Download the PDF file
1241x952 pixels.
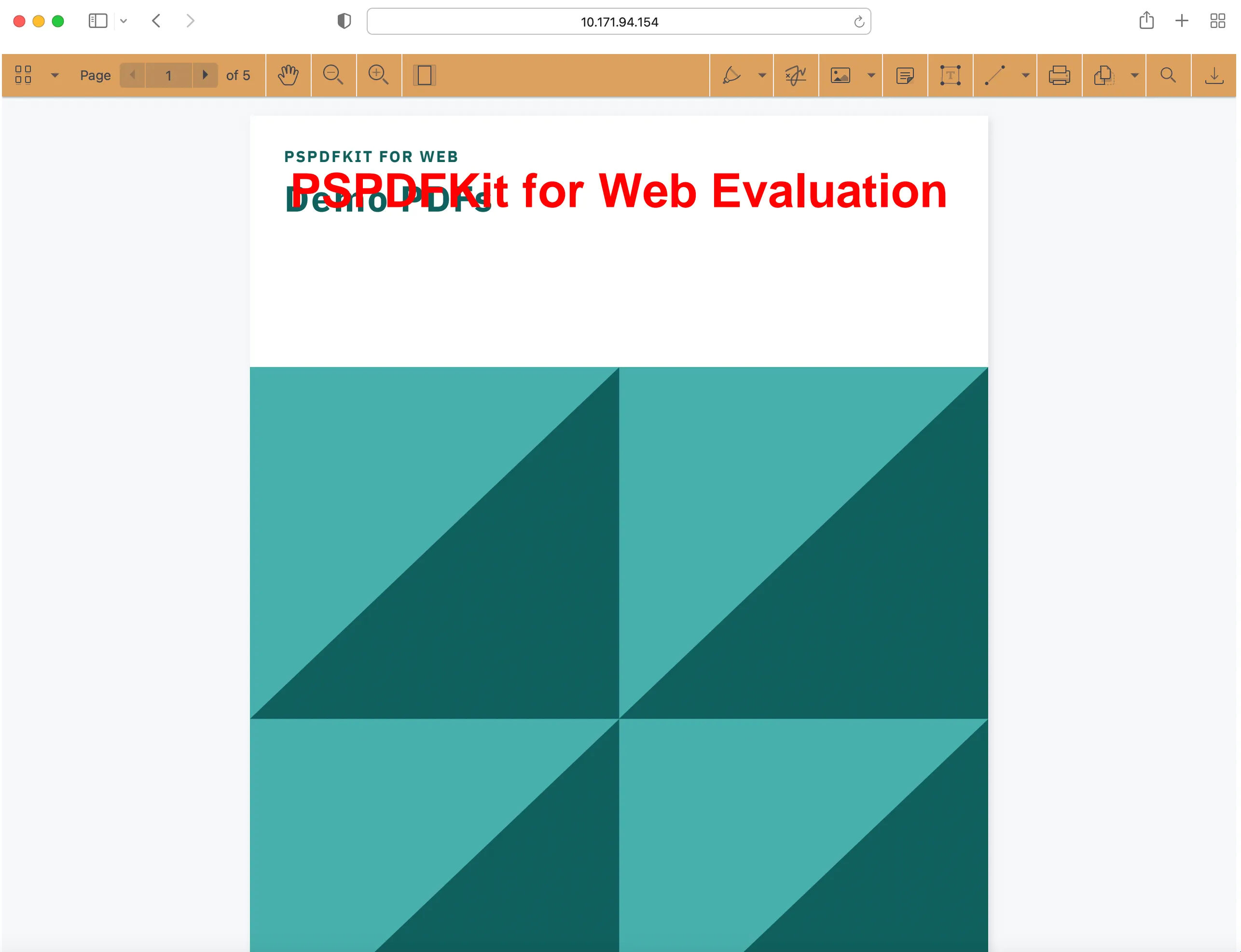point(1213,75)
